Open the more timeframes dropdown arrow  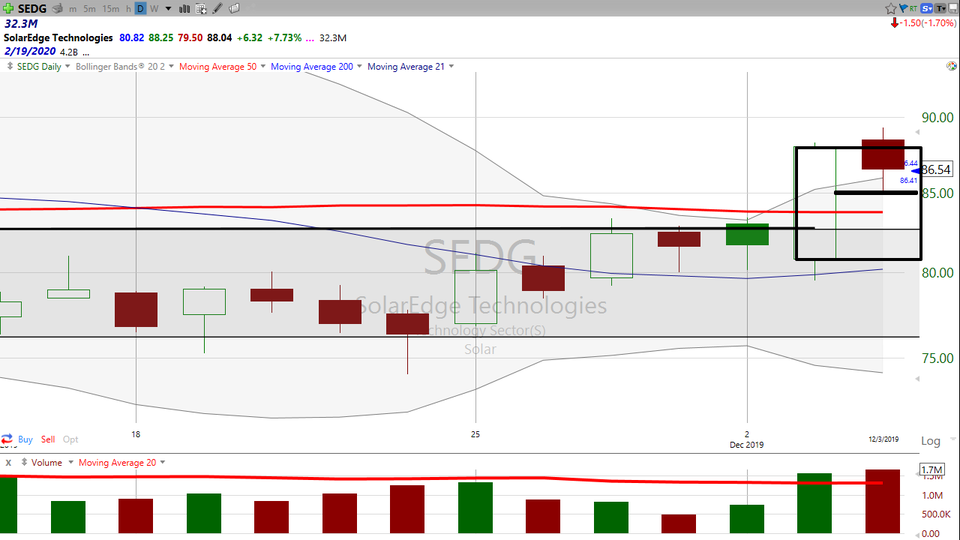coord(168,9)
